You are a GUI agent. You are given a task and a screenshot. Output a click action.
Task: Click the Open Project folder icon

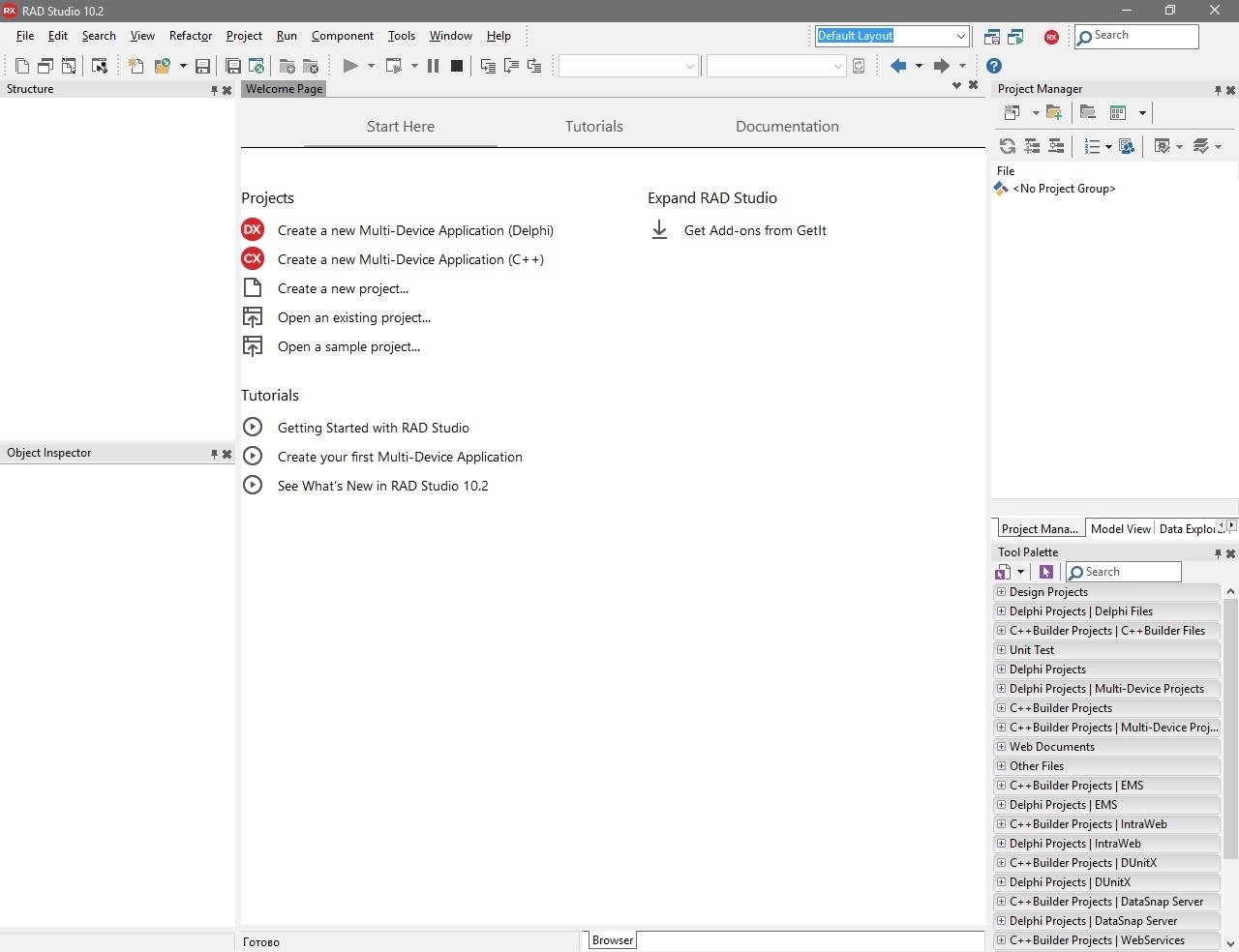(162, 66)
